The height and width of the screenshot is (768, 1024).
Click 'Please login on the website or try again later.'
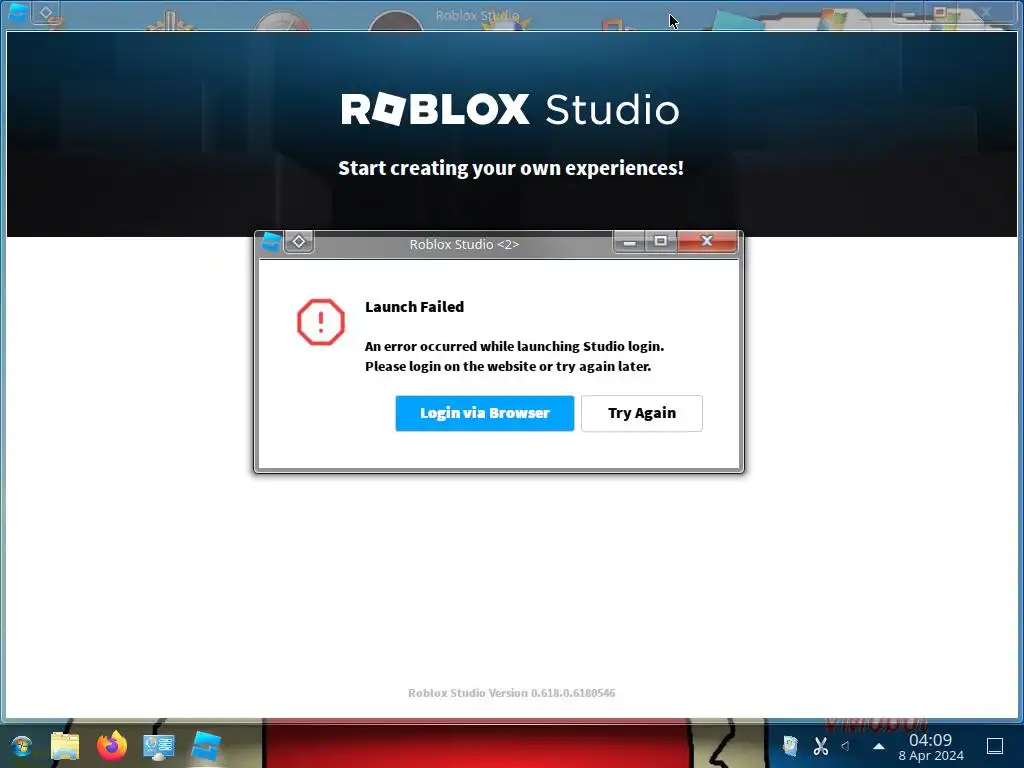(508, 366)
